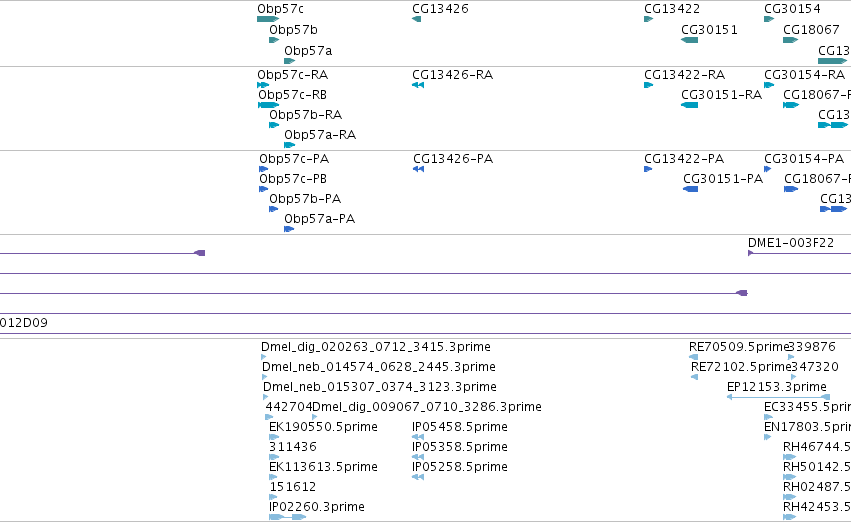Click transcript CG30154-RA label
Viewport: 851px width, 522px height.
coord(805,75)
